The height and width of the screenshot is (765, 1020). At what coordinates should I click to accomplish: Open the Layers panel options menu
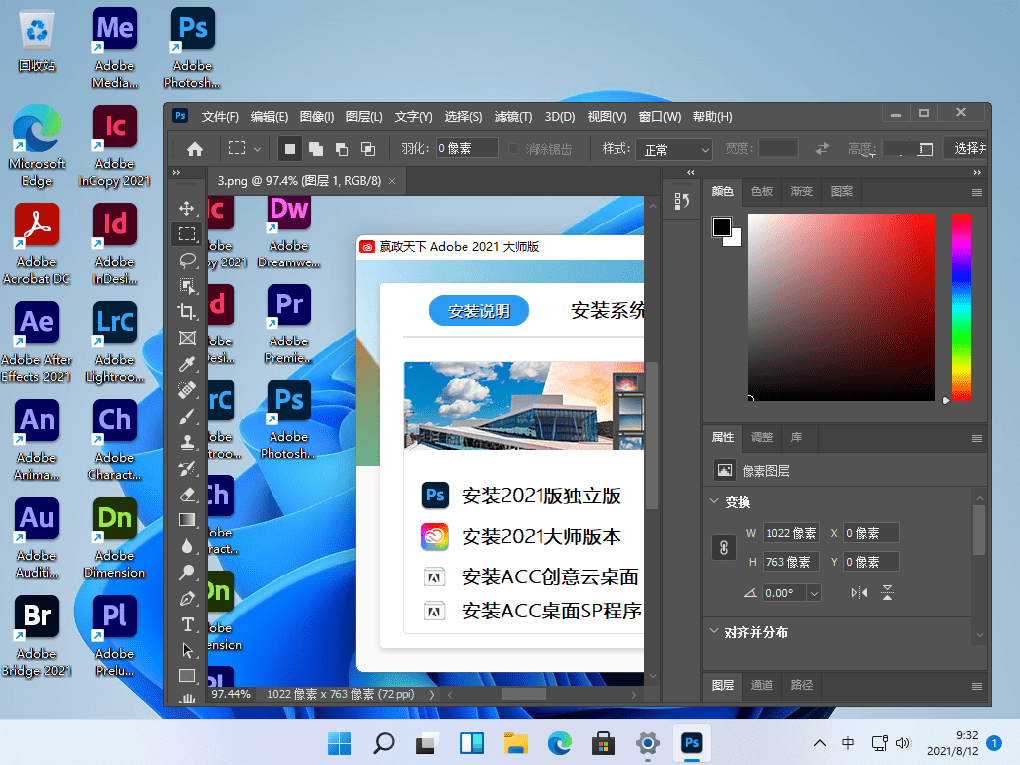pos(976,686)
